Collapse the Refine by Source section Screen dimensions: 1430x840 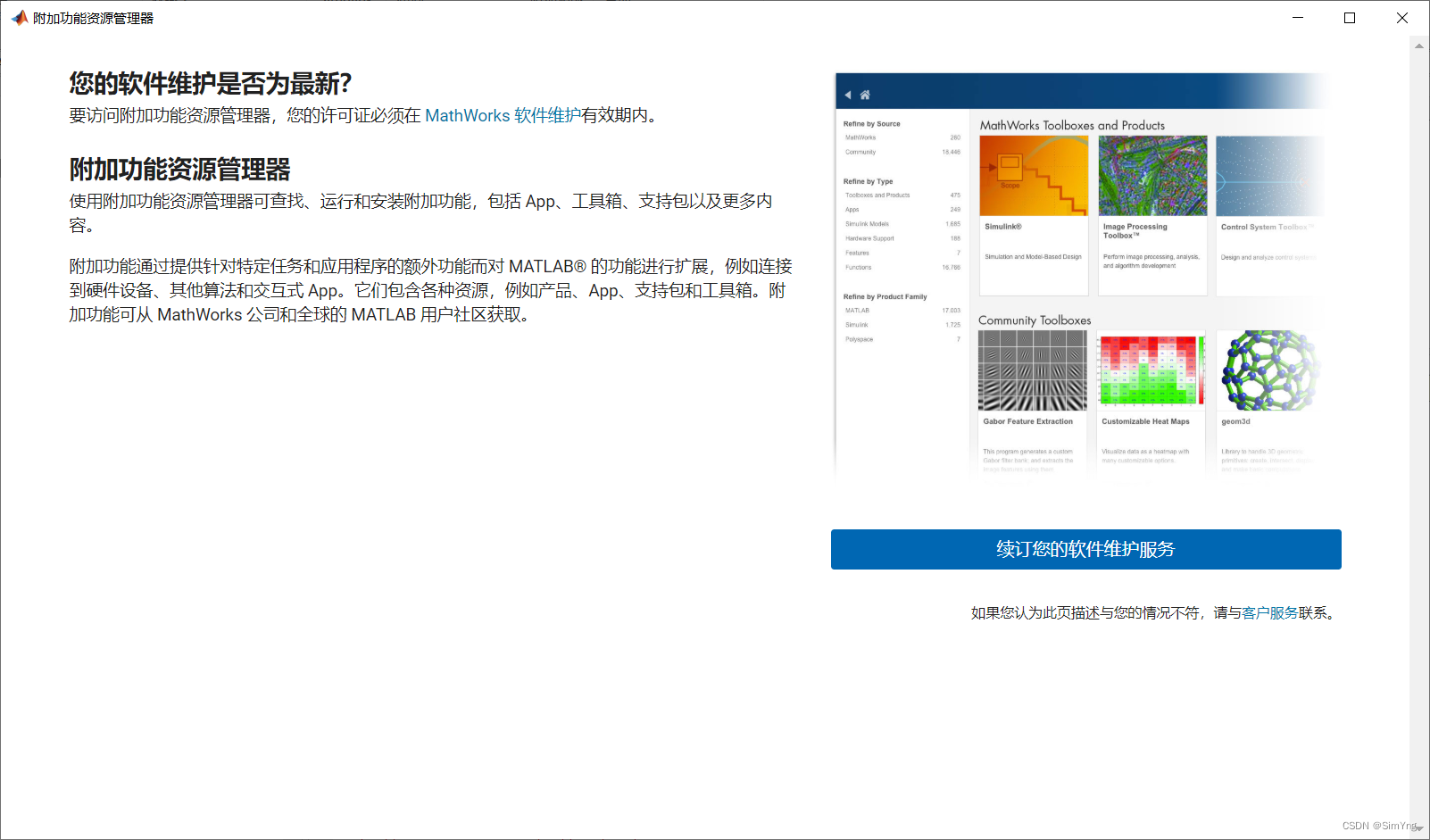(x=871, y=123)
